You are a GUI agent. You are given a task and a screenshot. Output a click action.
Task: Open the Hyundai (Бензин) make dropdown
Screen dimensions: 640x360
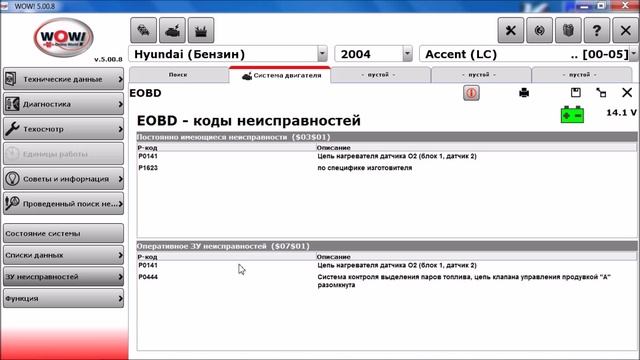(x=322, y=54)
